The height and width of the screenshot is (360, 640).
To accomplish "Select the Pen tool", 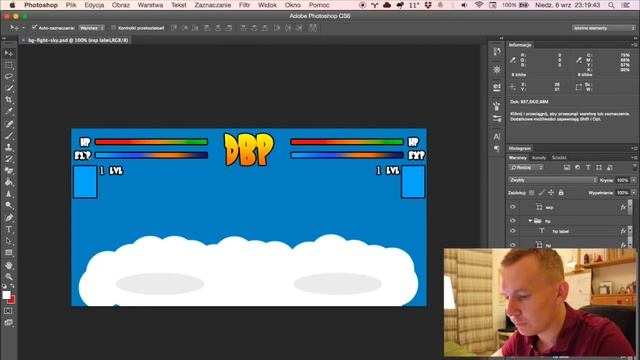I will (9, 218).
